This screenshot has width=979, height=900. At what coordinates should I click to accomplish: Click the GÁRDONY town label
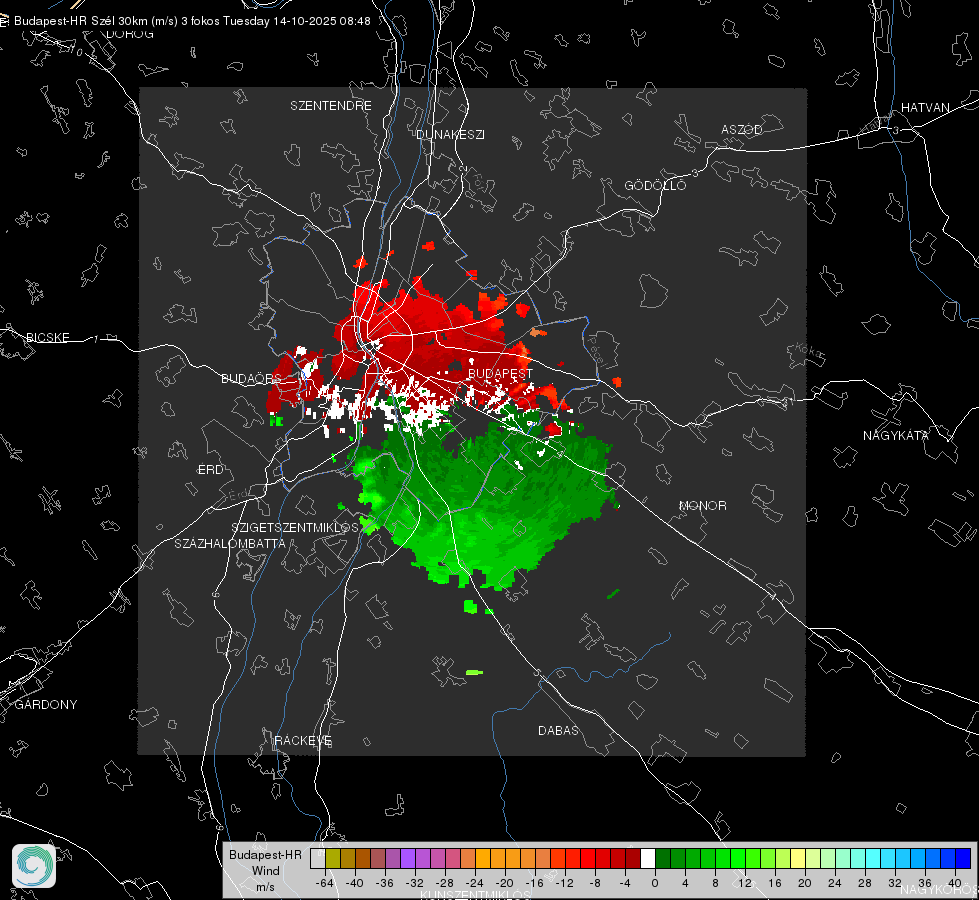point(46,705)
